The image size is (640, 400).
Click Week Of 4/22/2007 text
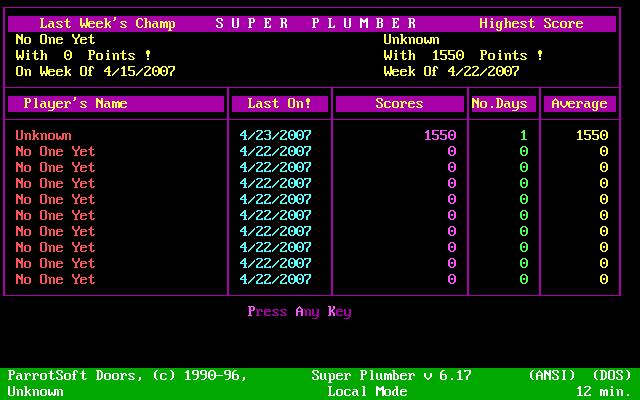coord(451,72)
